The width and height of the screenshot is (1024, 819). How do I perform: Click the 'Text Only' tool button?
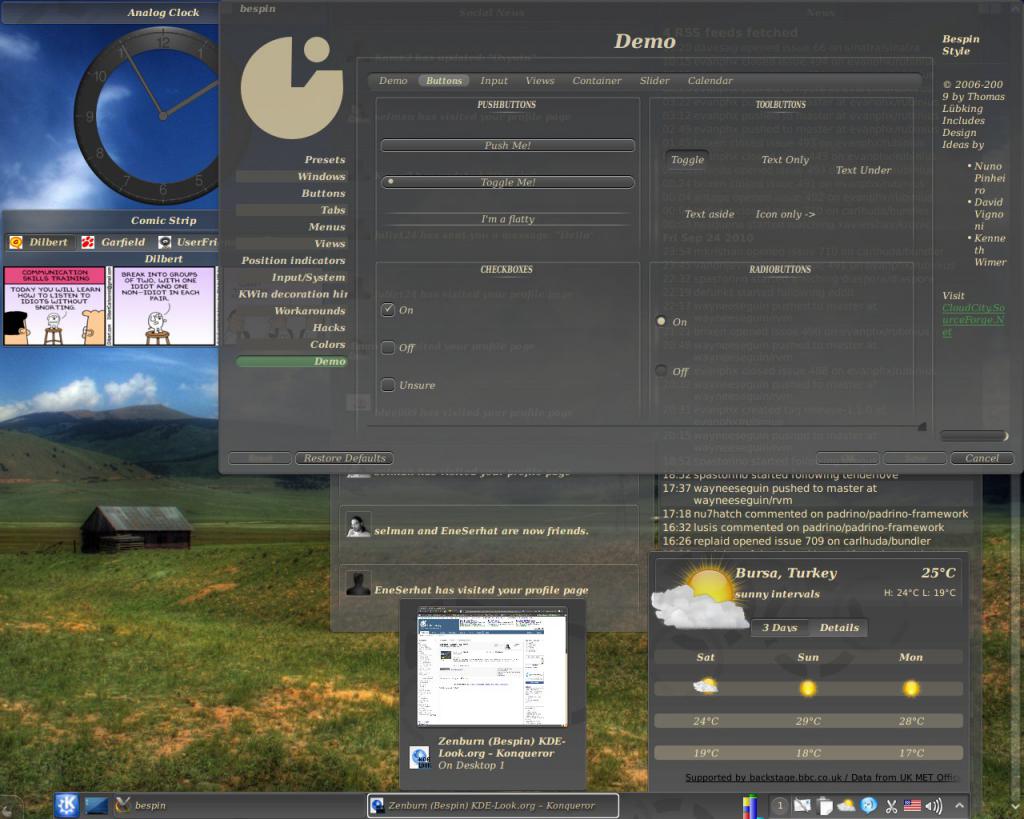point(784,159)
